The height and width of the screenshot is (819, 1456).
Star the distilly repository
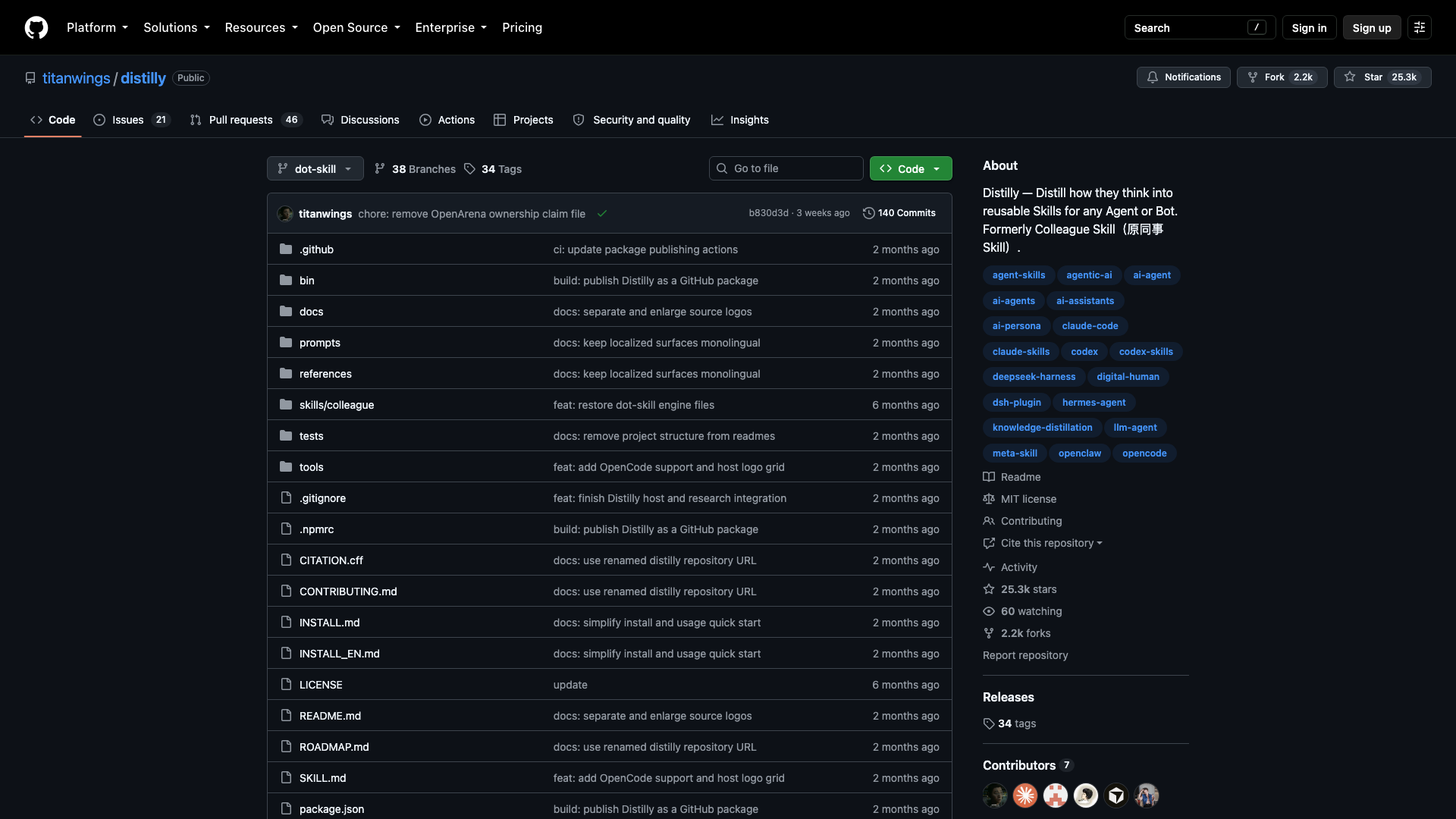coord(1382,77)
